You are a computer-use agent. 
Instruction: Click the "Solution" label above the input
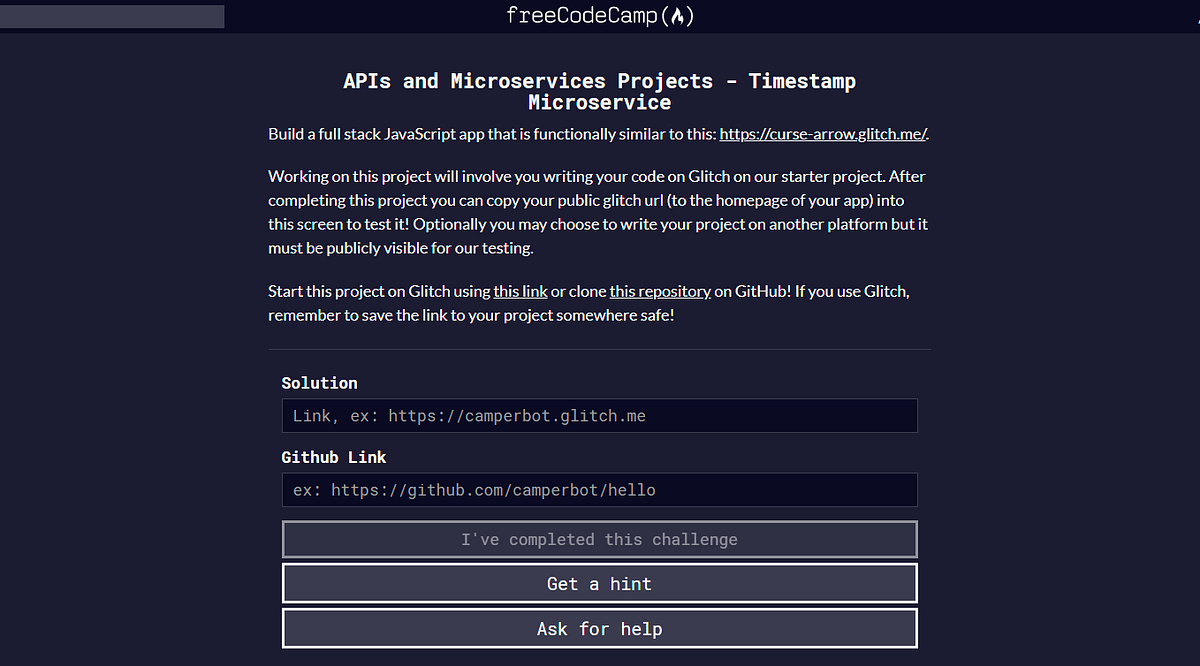(319, 382)
